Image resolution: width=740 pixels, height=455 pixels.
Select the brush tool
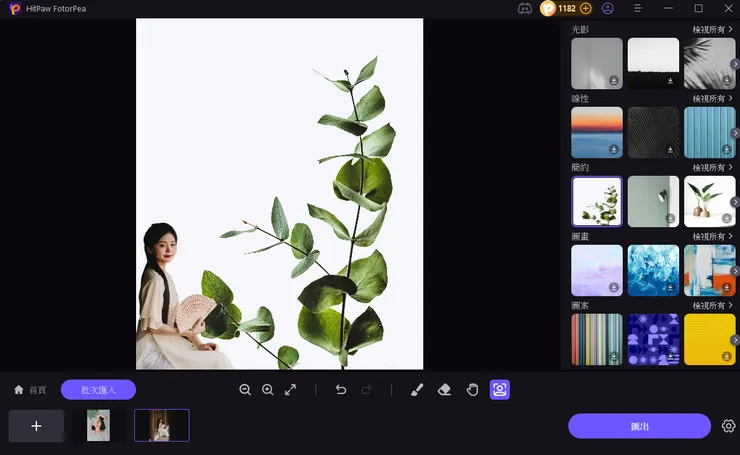point(417,390)
